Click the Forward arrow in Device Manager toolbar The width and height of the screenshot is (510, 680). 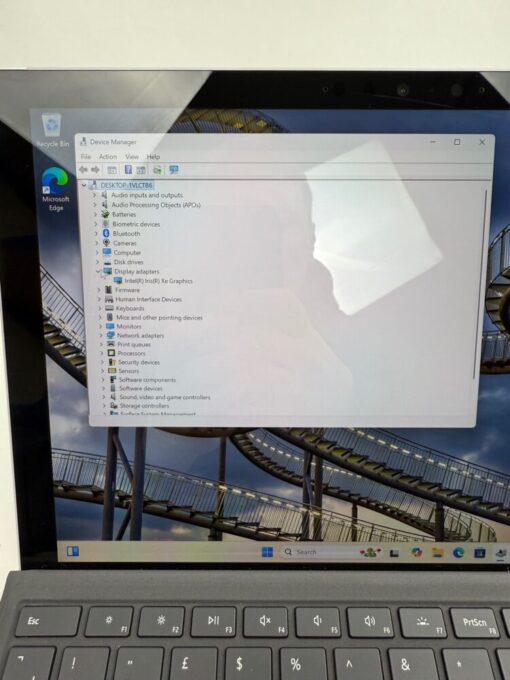click(95, 170)
